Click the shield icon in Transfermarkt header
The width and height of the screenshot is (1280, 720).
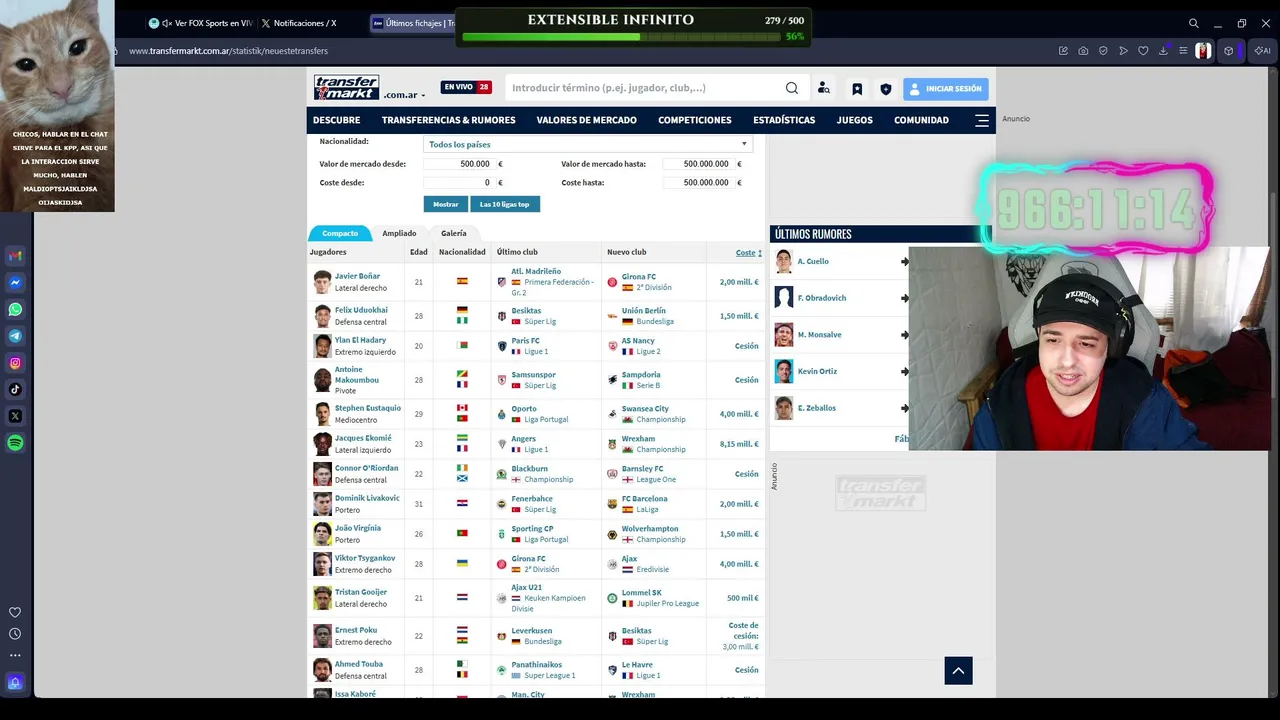click(x=885, y=89)
